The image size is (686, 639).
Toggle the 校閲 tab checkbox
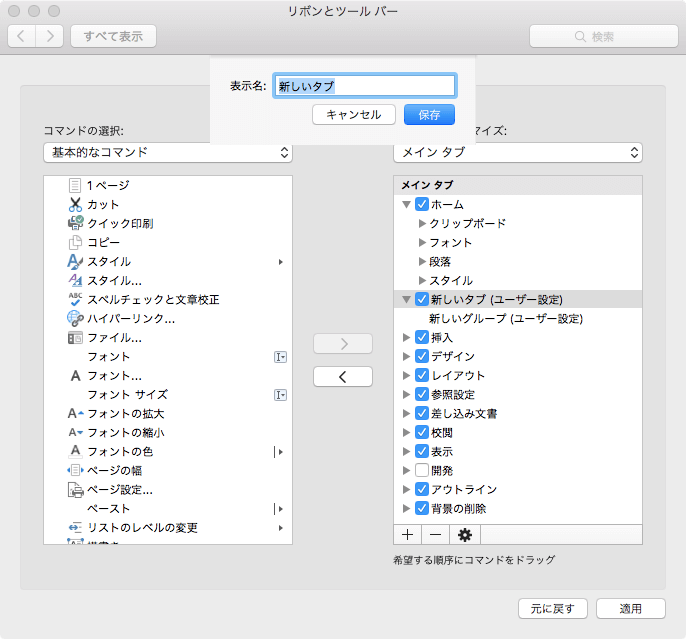click(422, 432)
